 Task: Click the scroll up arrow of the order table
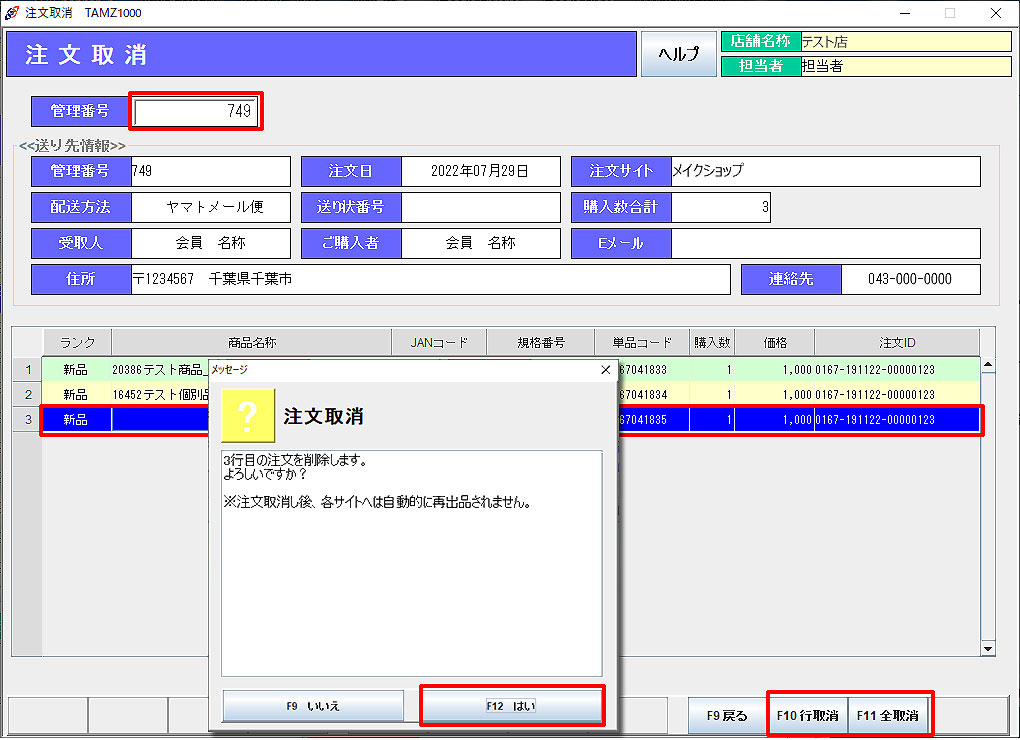tap(988, 365)
